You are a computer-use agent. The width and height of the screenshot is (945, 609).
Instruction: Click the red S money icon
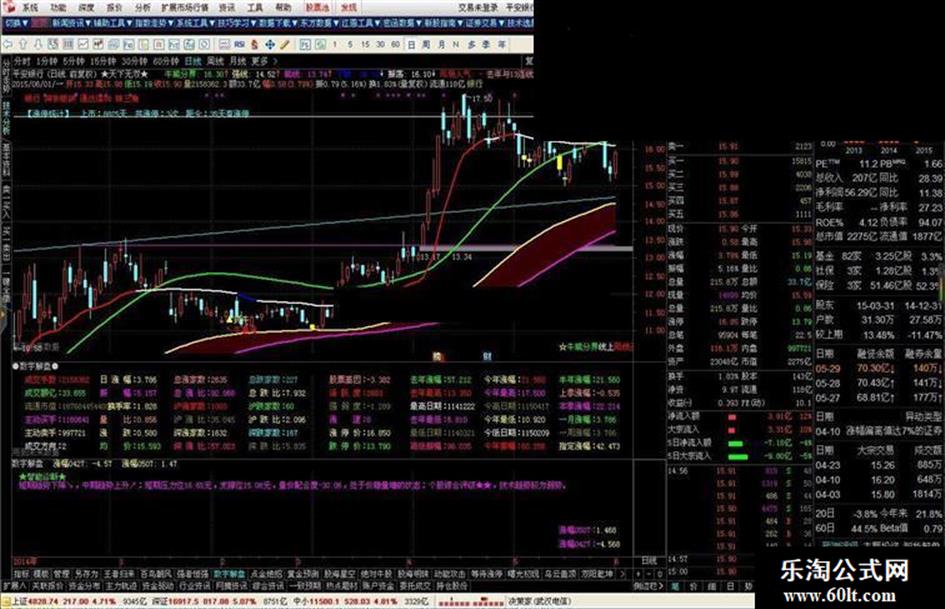pyautogui.click(x=255, y=45)
